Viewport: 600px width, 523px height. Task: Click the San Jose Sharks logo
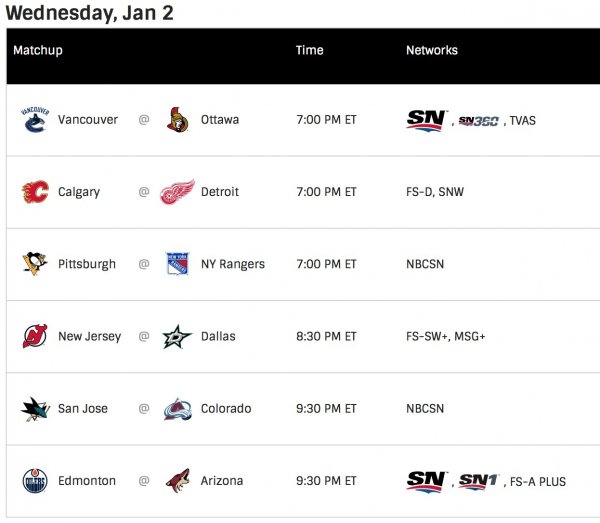click(34, 409)
